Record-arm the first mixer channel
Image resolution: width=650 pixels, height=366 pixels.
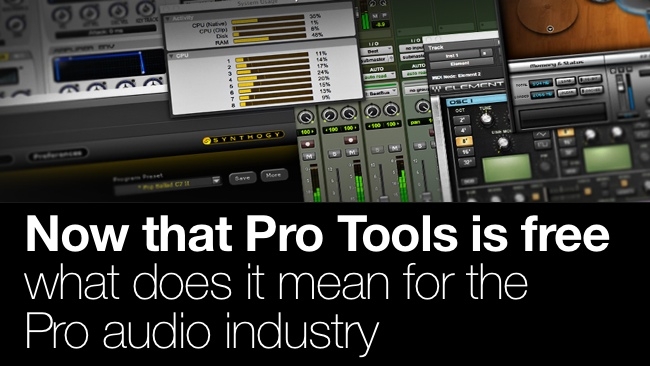308,144
